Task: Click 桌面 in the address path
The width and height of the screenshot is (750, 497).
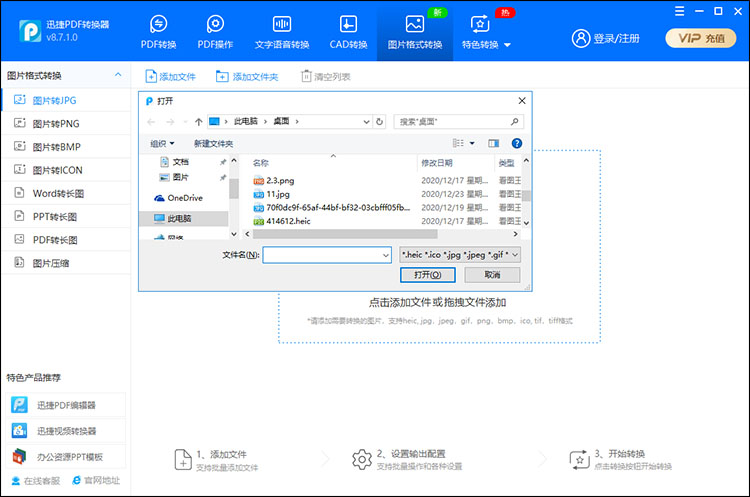Action: click(x=281, y=121)
